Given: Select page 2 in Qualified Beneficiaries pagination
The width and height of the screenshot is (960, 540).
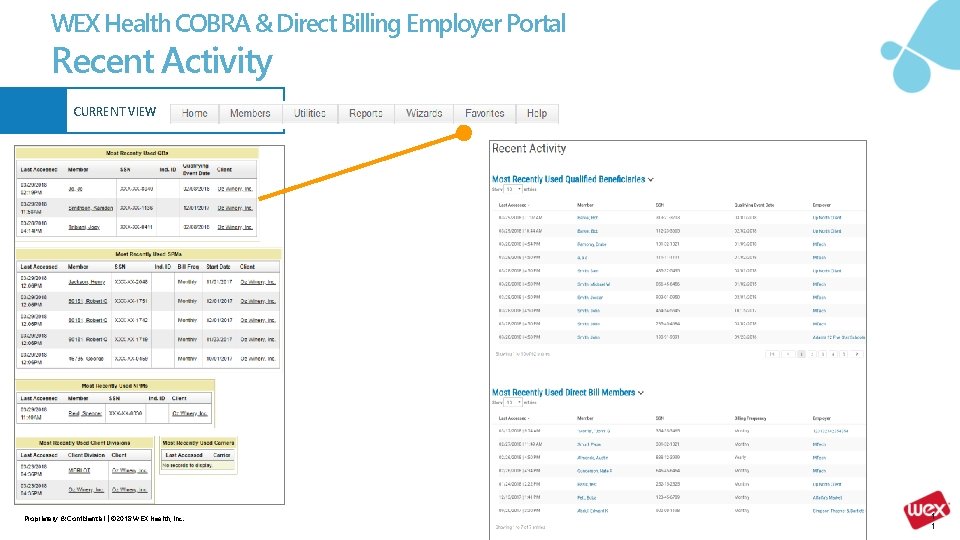Looking at the screenshot, I should (x=812, y=354).
